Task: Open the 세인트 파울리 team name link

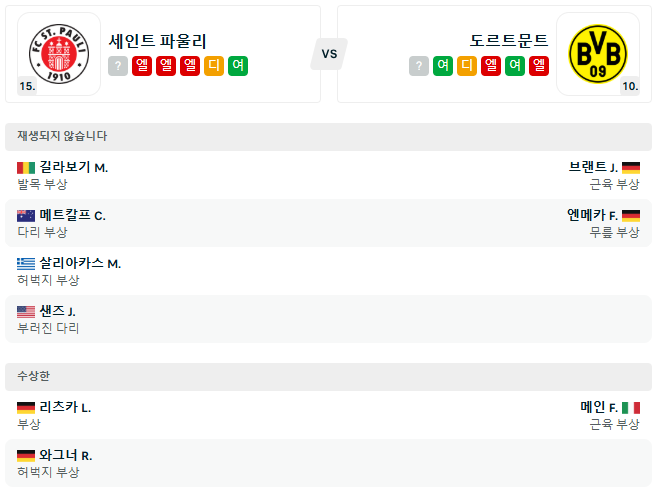Action: pyautogui.click(x=157, y=41)
